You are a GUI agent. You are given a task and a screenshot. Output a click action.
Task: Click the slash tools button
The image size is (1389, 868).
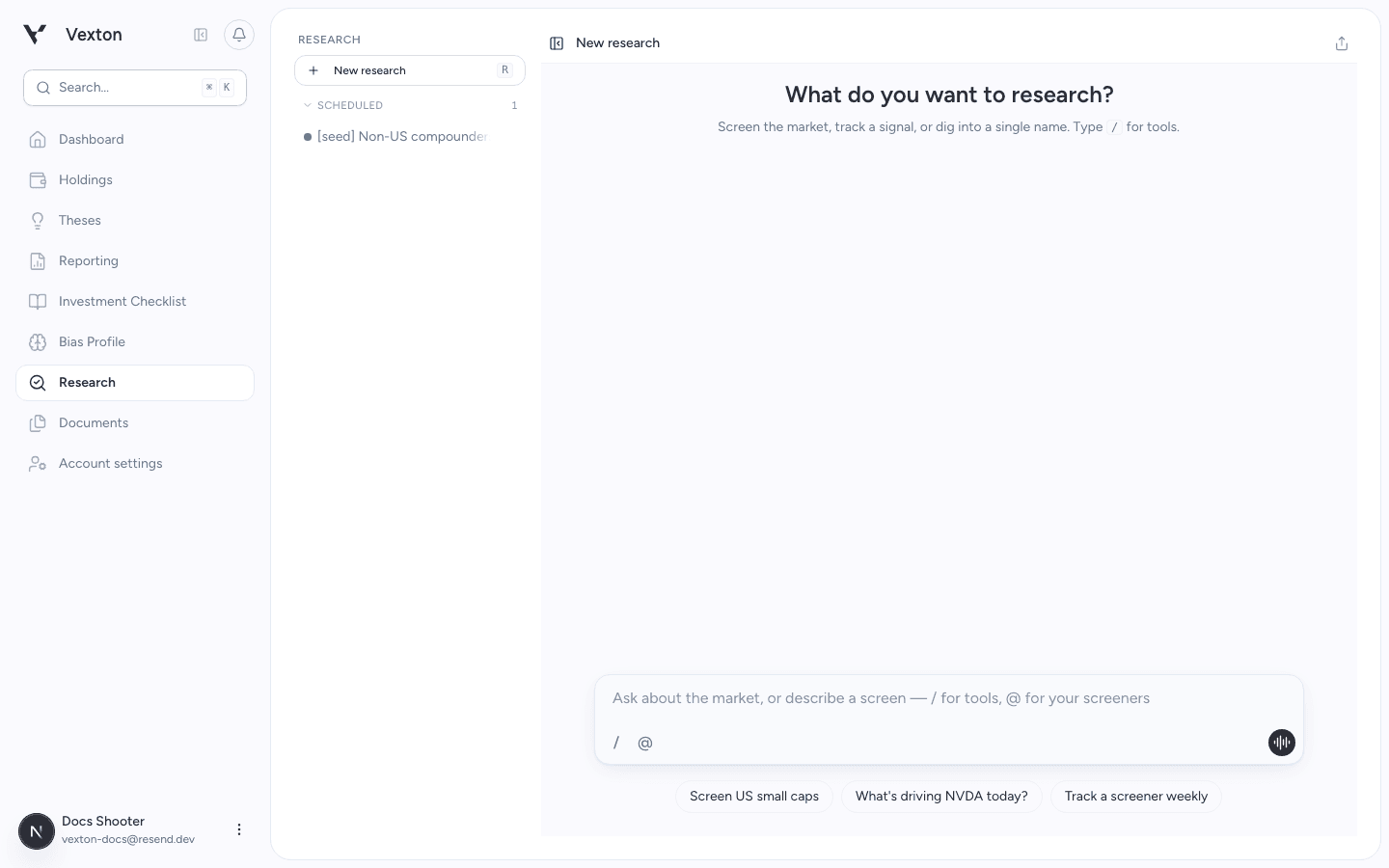(x=616, y=743)
